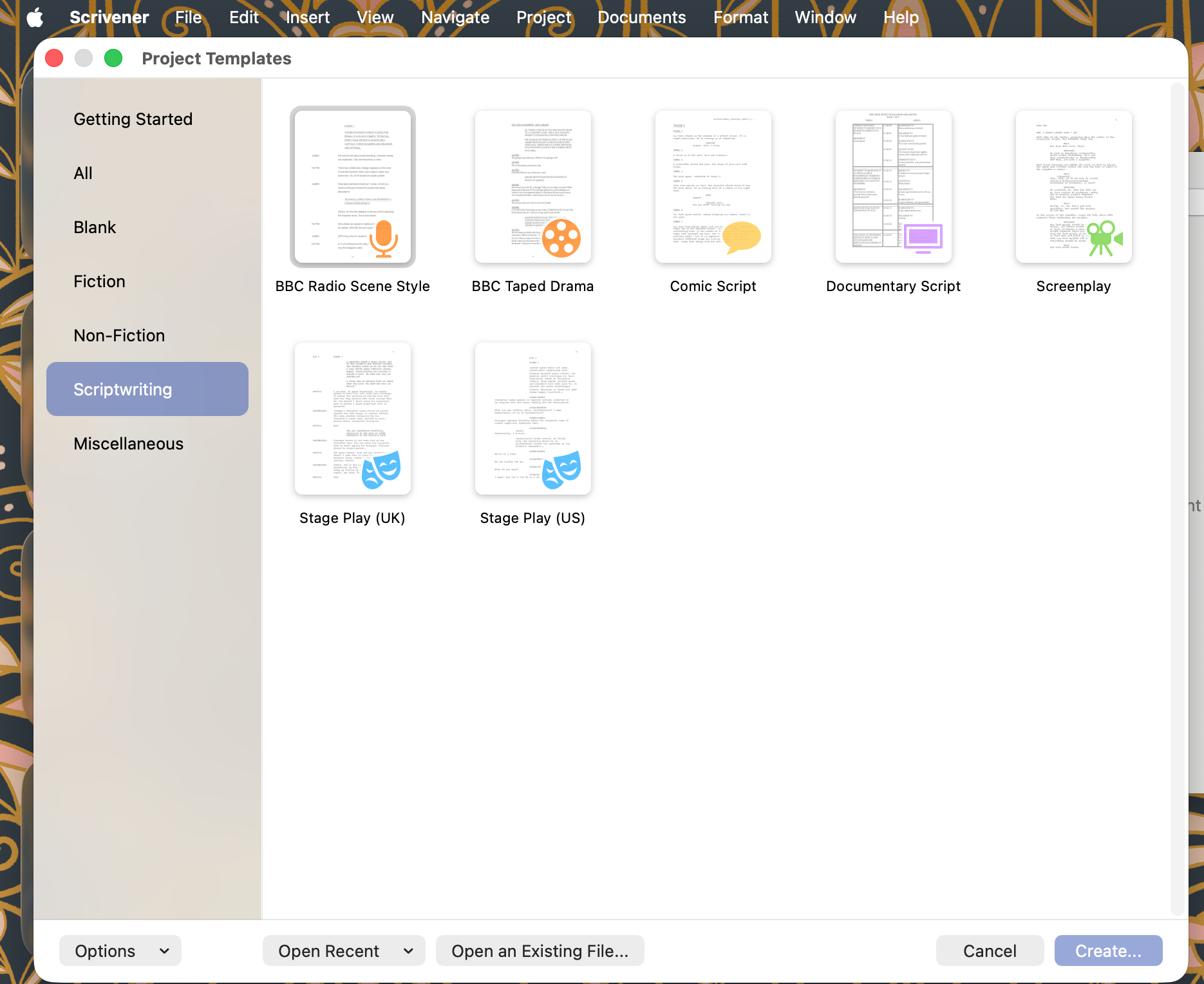Image resolution: width=1204 pixels, height=984 pixels.
Task: Click Open an Existing File button
Action: 540,951
